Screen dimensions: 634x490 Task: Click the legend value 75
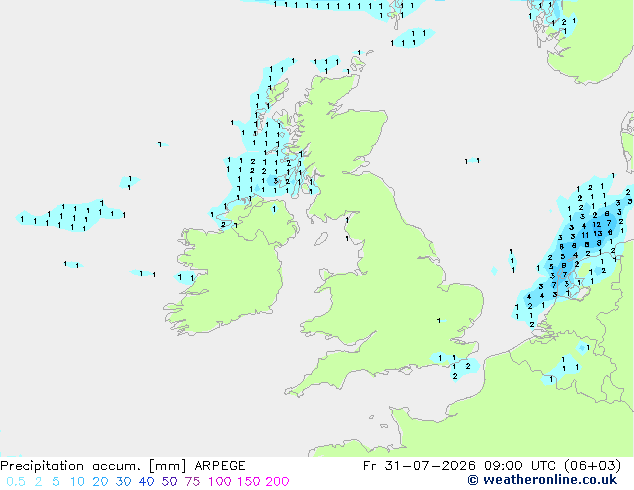(x=192, y=482)
